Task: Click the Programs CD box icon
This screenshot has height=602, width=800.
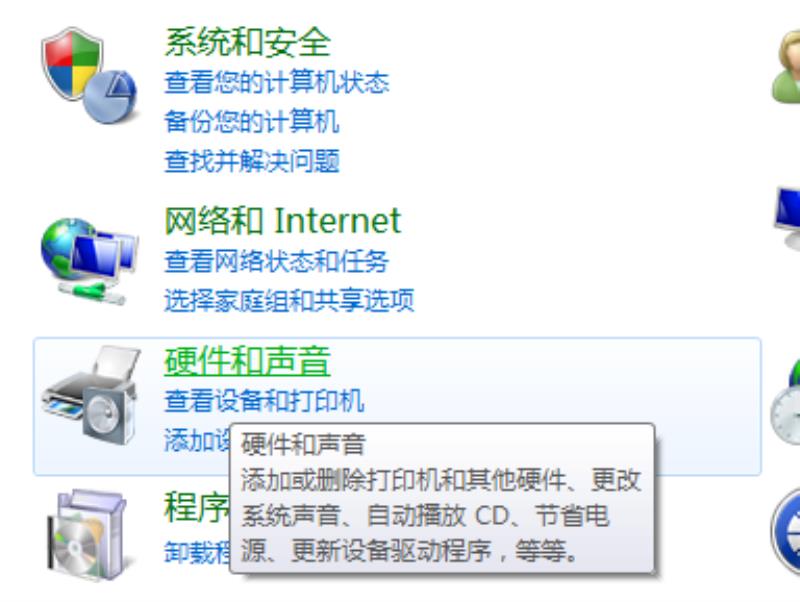Action: pyautogui.click(x=87, y=535)
